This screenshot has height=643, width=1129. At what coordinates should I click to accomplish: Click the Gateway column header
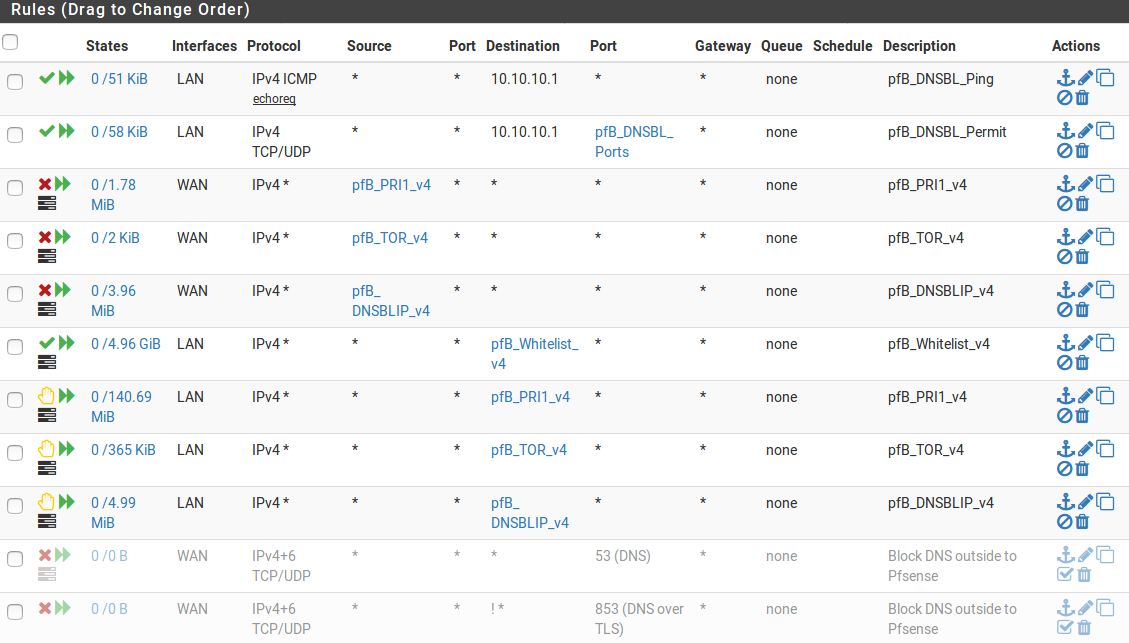(723, 46)
